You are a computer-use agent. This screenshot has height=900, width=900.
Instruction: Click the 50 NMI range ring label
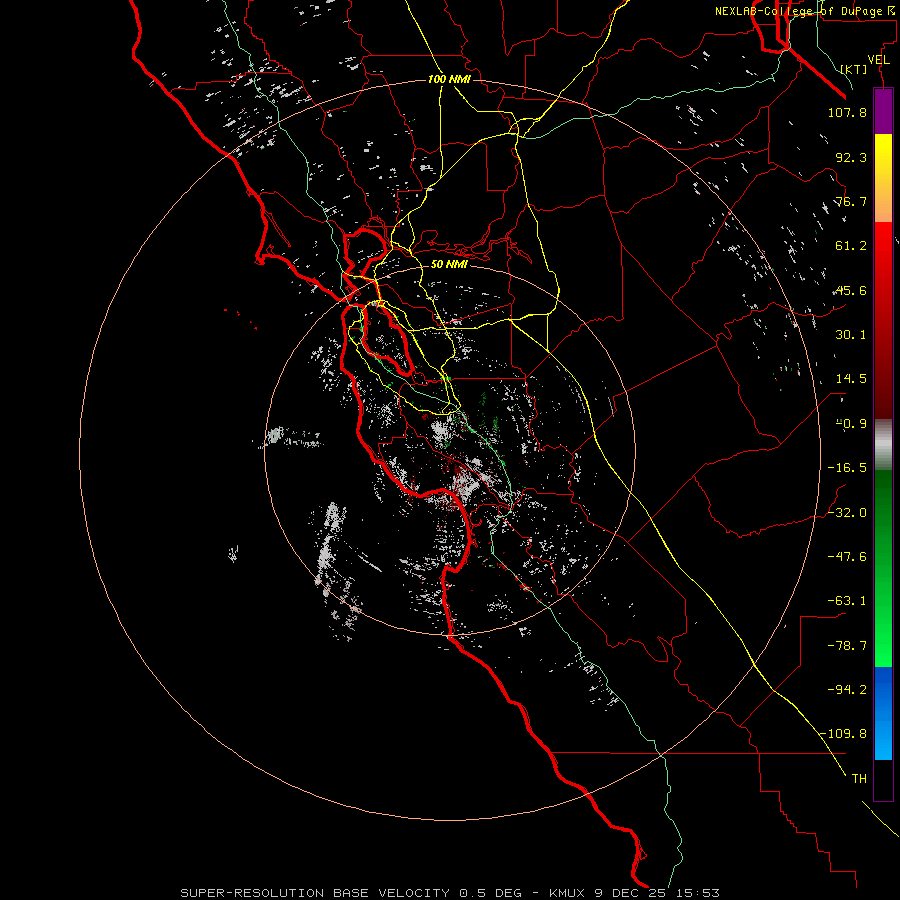[449, 264]
